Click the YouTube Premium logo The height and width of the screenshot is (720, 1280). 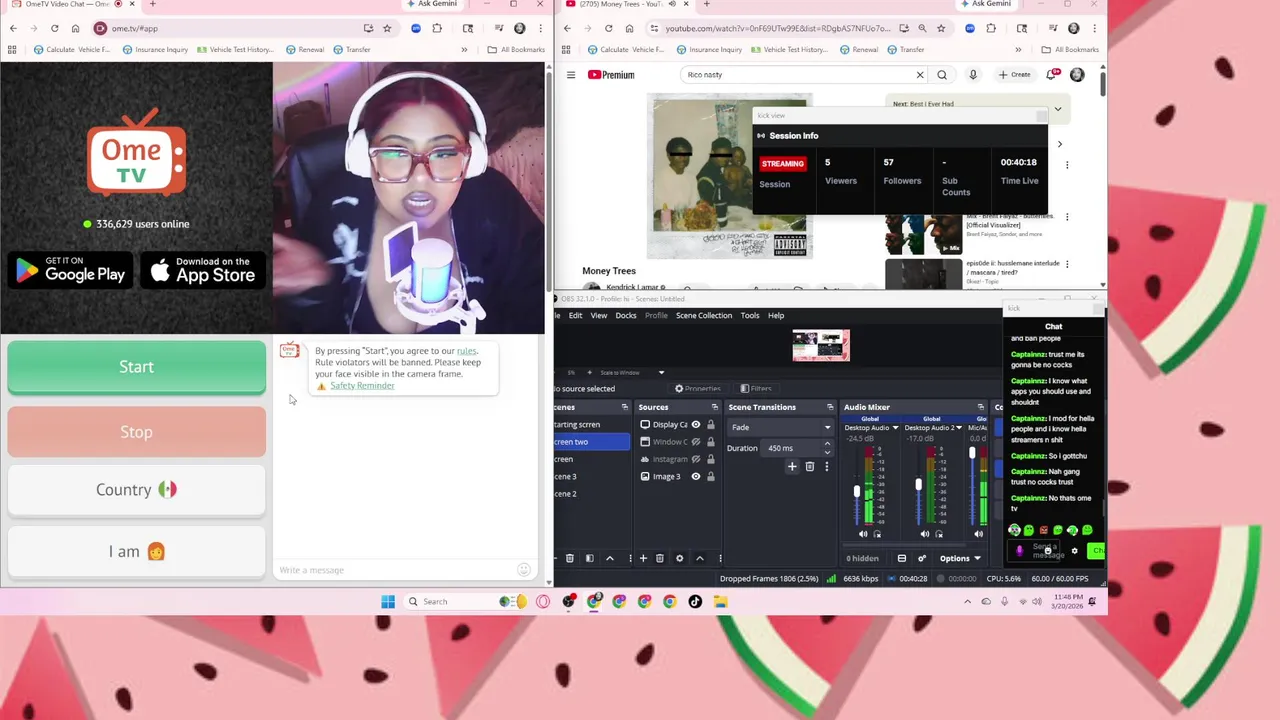pyautogui.click(x=611, y=75)
